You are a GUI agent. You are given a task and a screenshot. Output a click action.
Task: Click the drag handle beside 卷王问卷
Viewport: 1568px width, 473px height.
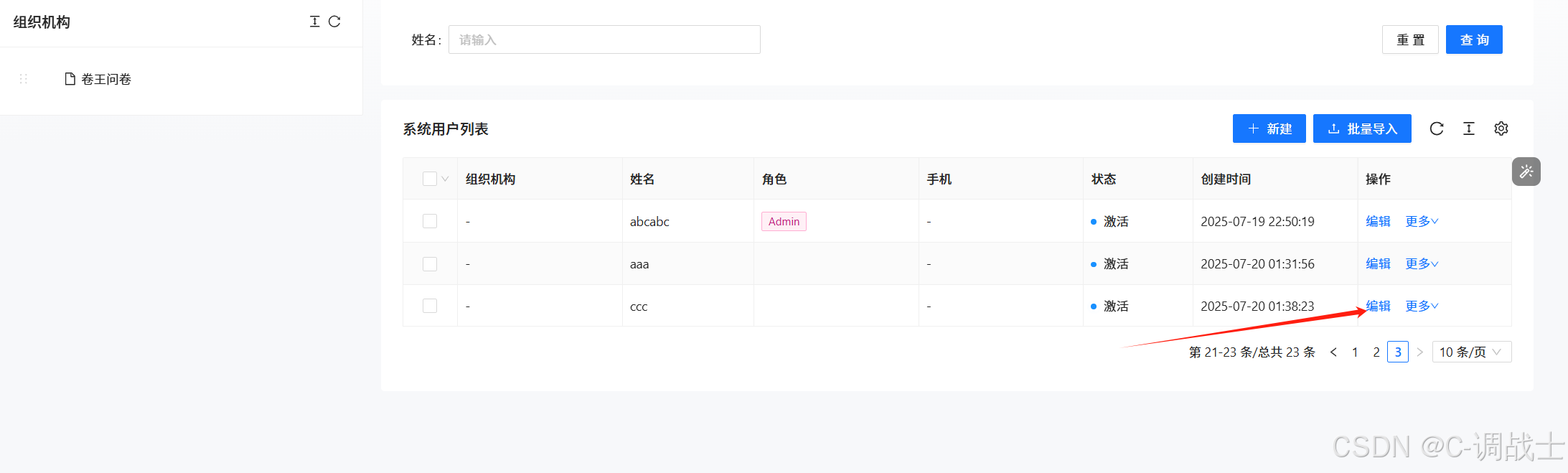23,79
